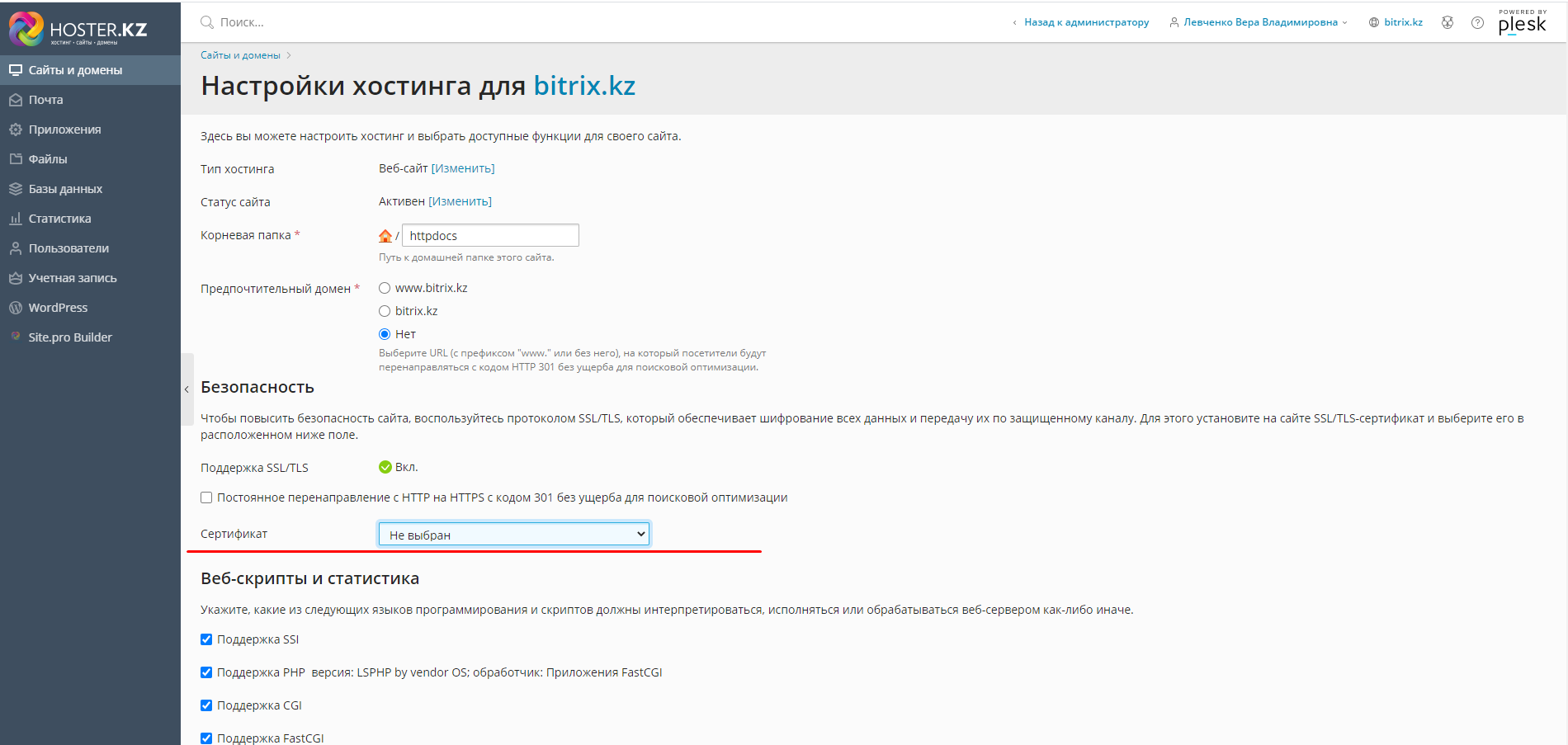
Task: Click the Статистика chart icon
Action: click(15, 219)
